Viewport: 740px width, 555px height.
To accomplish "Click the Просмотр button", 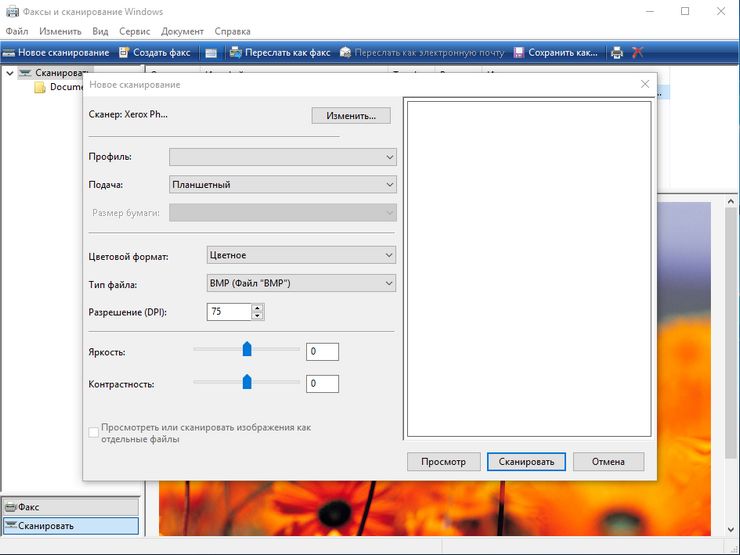I will 444,462.
